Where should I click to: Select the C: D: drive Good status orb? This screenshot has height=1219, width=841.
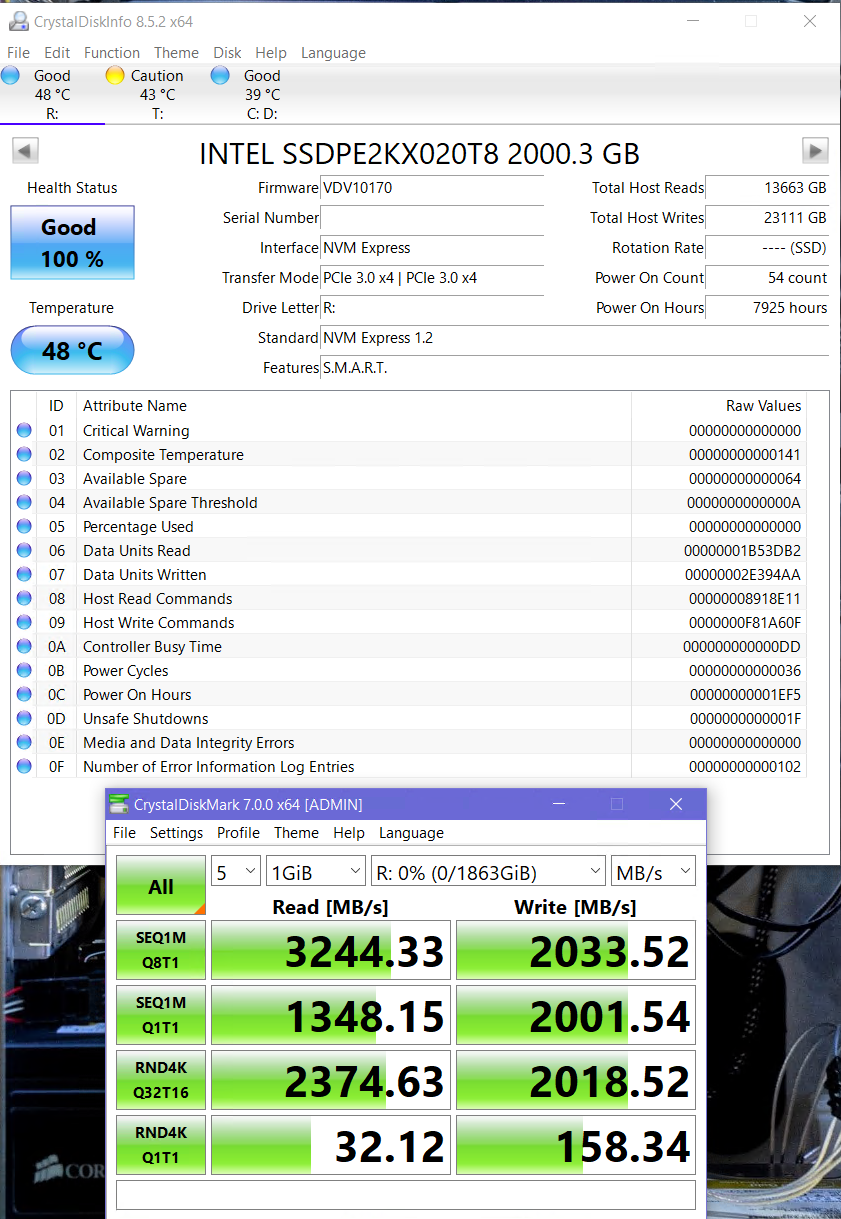(221, 75)
